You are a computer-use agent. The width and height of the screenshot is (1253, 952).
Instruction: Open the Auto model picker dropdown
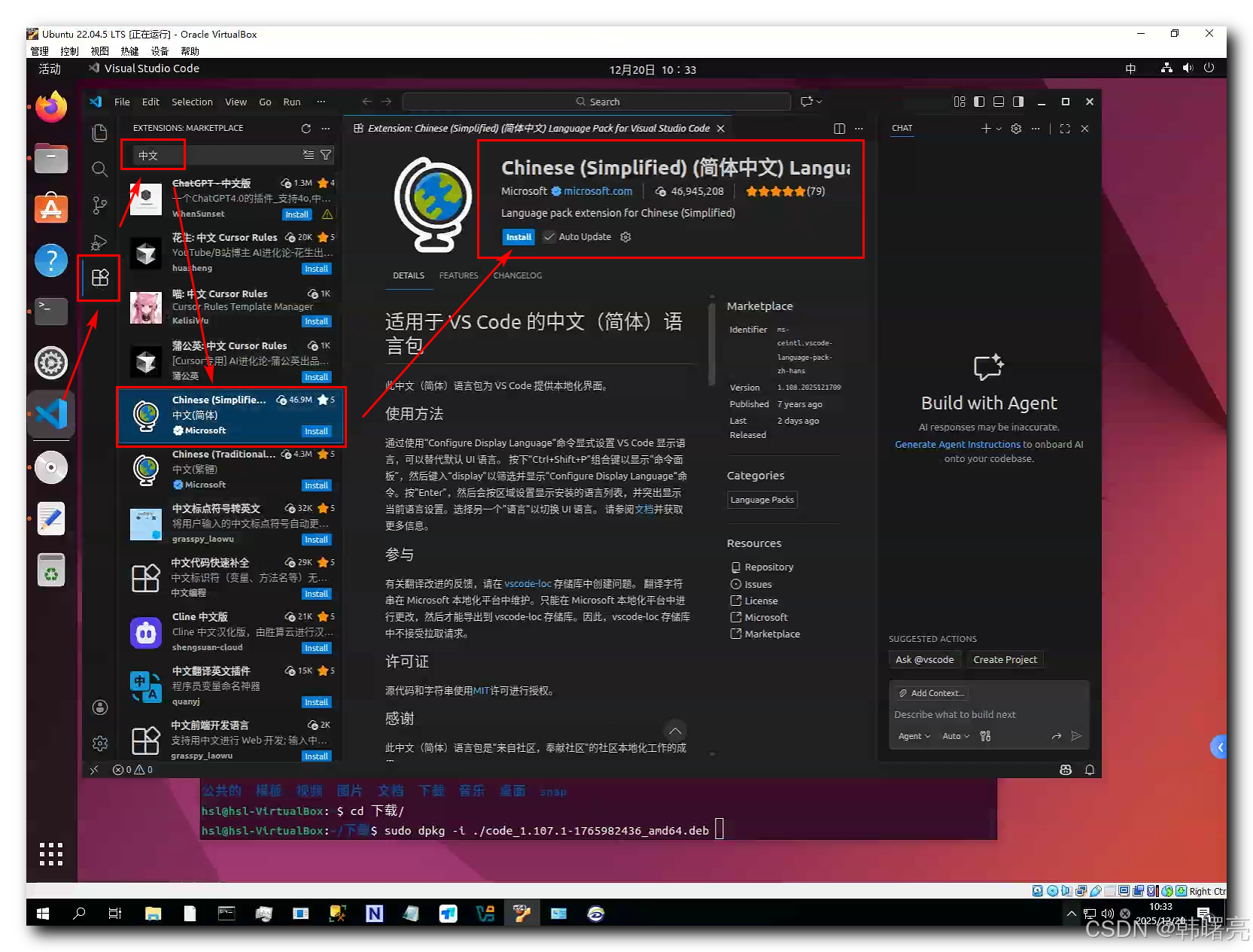point(954,736)
